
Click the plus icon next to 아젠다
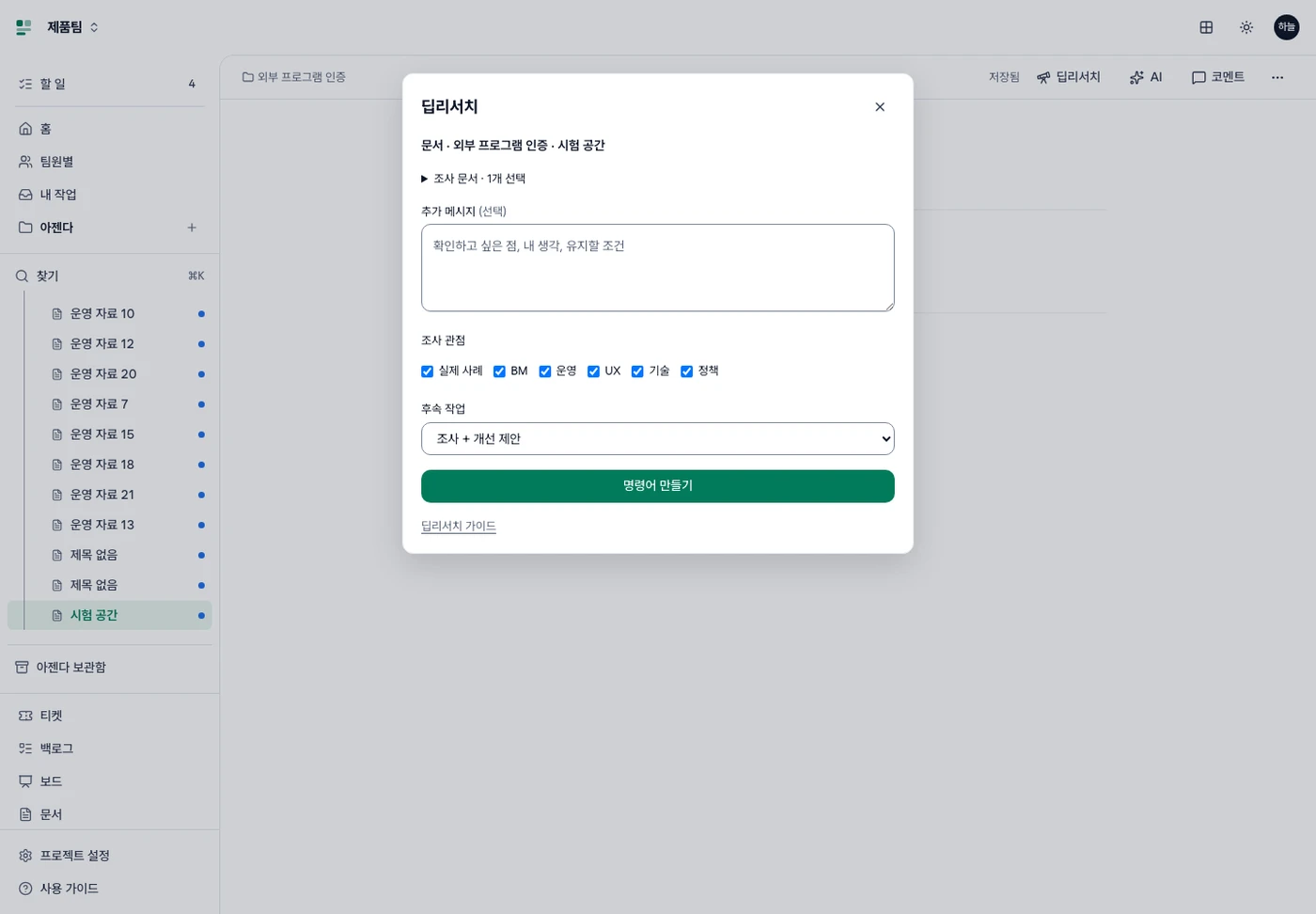pos(192,228)
